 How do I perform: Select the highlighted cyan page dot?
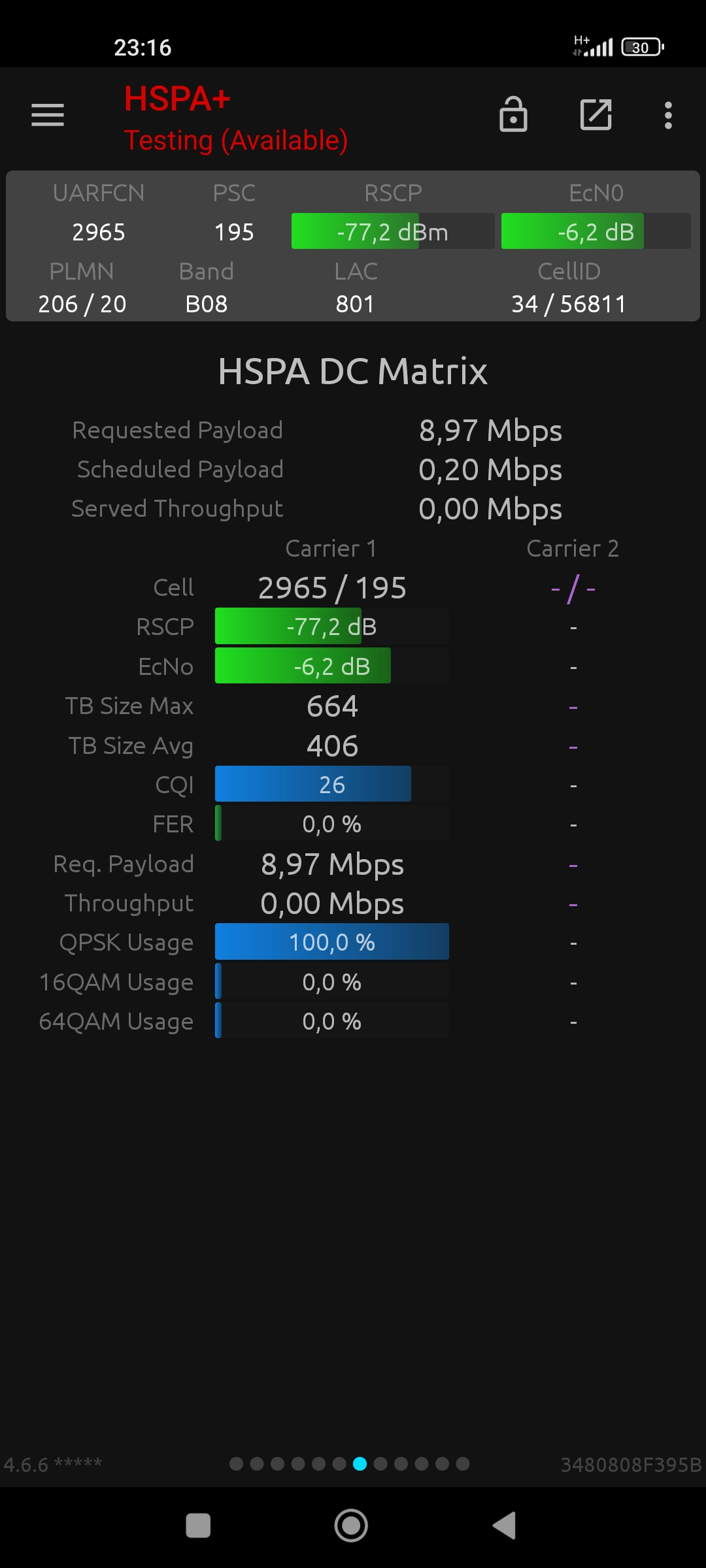tap(360, 1464)
